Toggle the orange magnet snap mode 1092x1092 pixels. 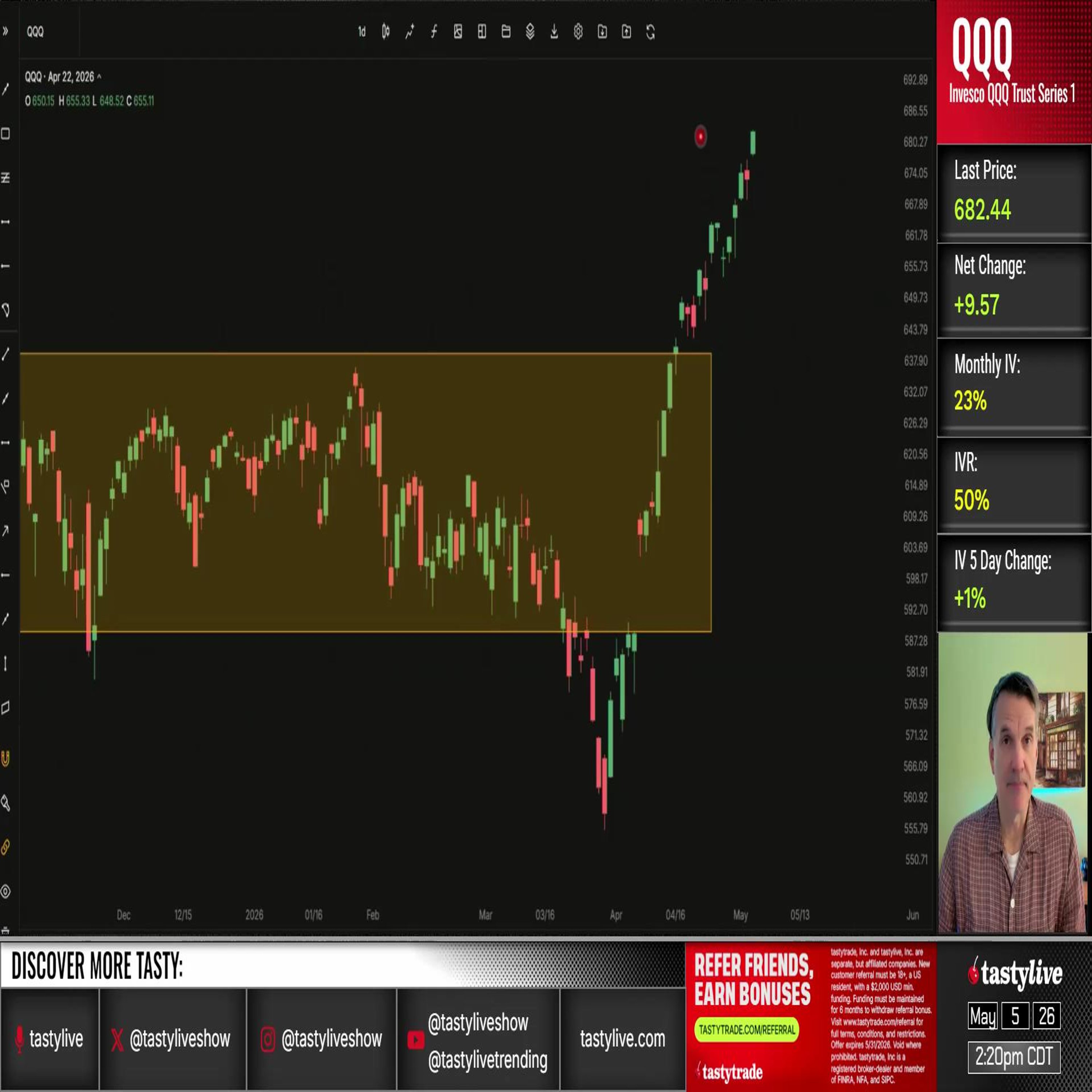click(6, 759)
